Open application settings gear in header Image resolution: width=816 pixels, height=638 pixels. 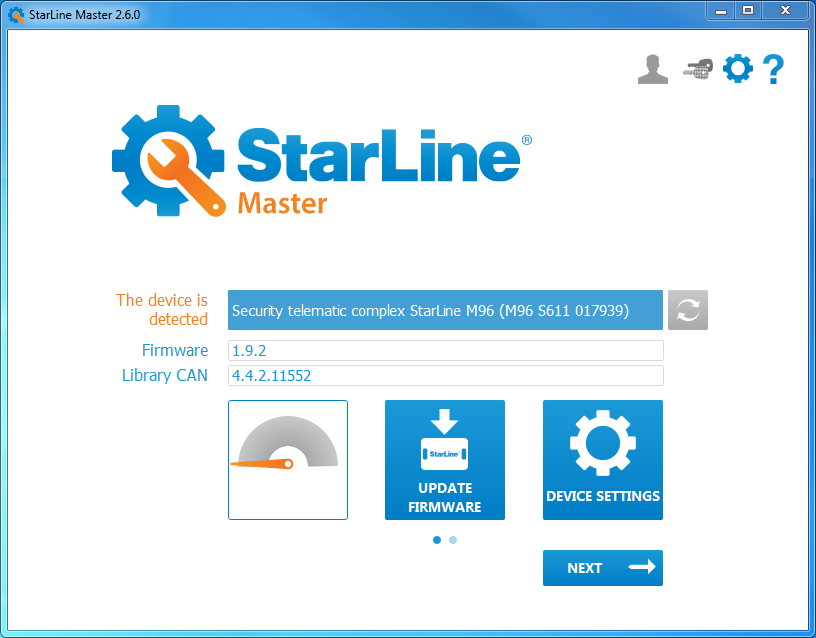point(737,69)
